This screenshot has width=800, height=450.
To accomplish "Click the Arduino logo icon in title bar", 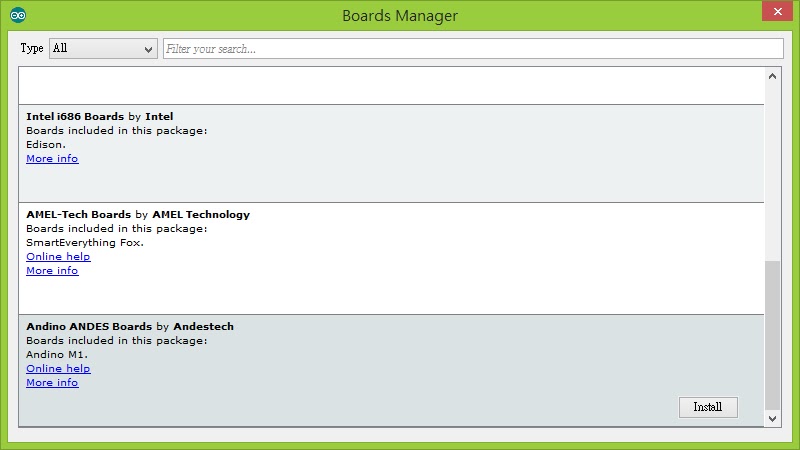I will click(18, 15).
